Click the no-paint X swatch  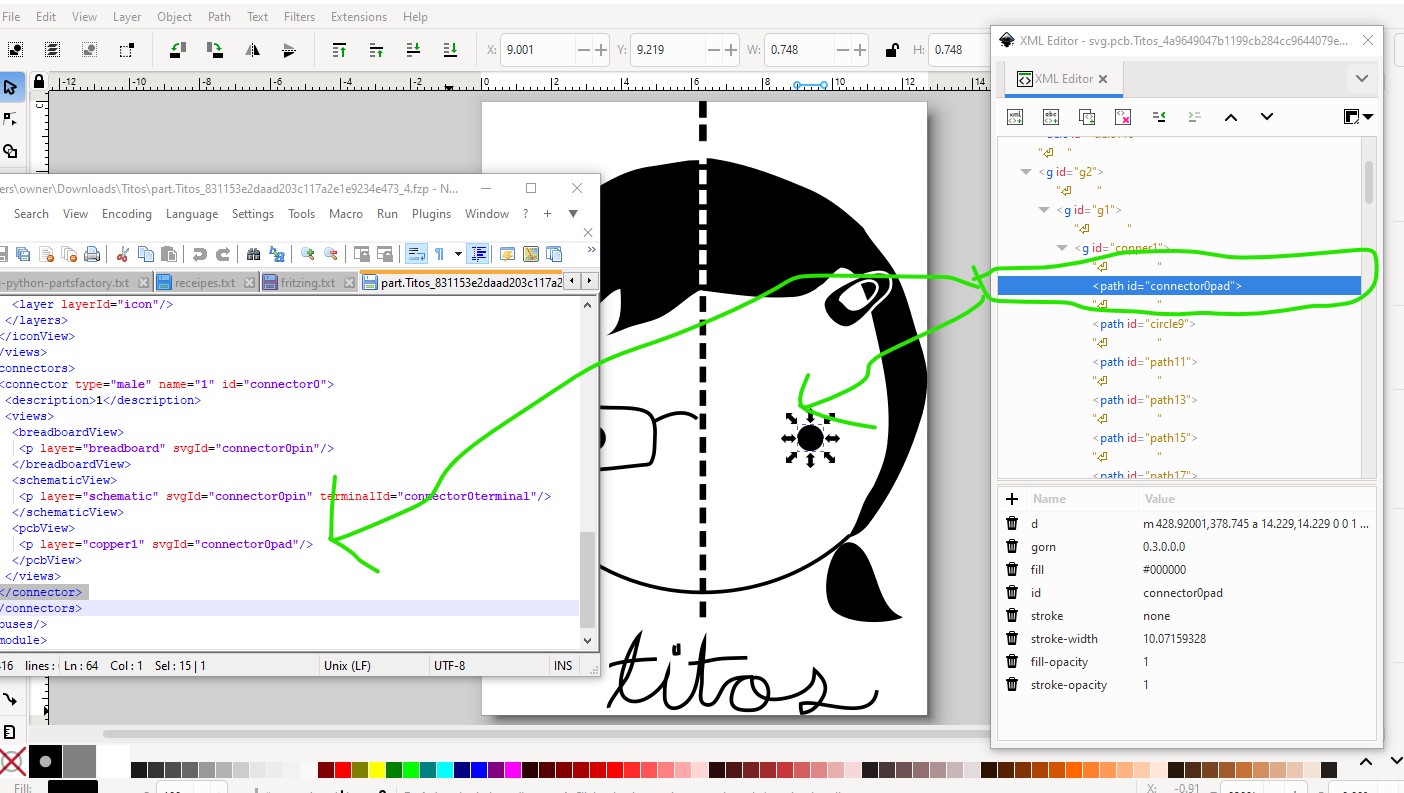[12, 762]
